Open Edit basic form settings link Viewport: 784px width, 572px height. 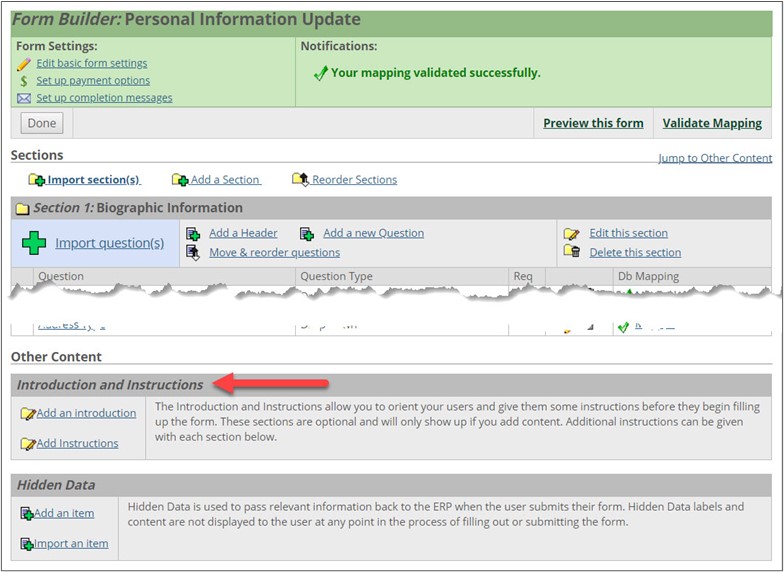92,64
